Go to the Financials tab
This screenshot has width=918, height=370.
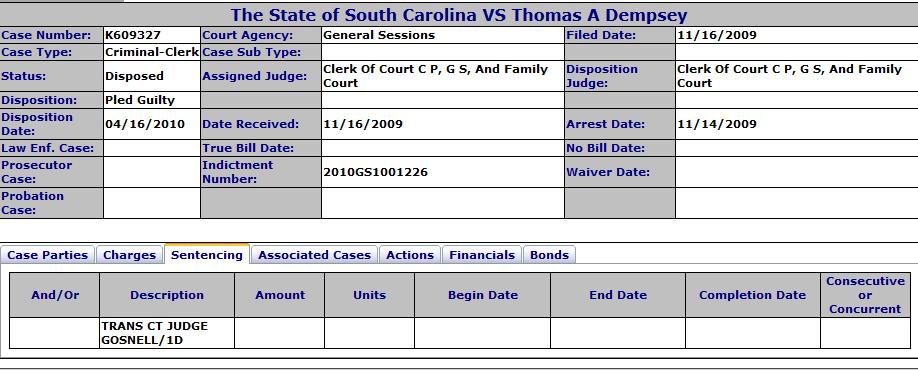[x=482, y=255]
